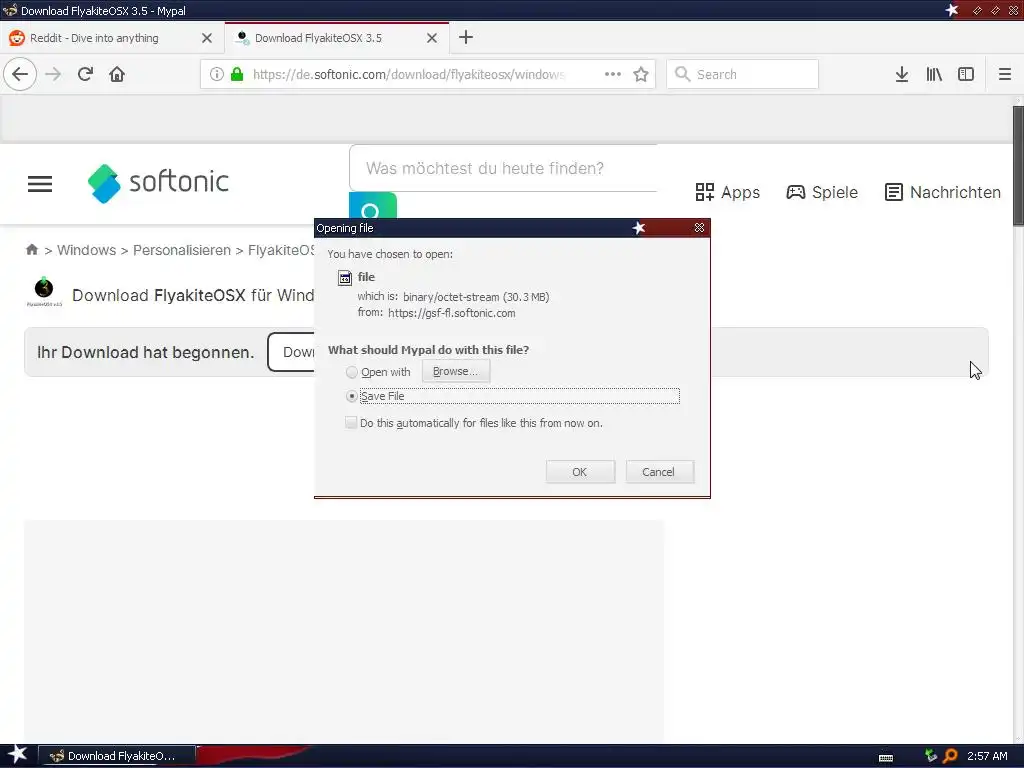Screen dimensions: 1024x768
Task: Open a new tab with plus
Action: pos(466,37)
